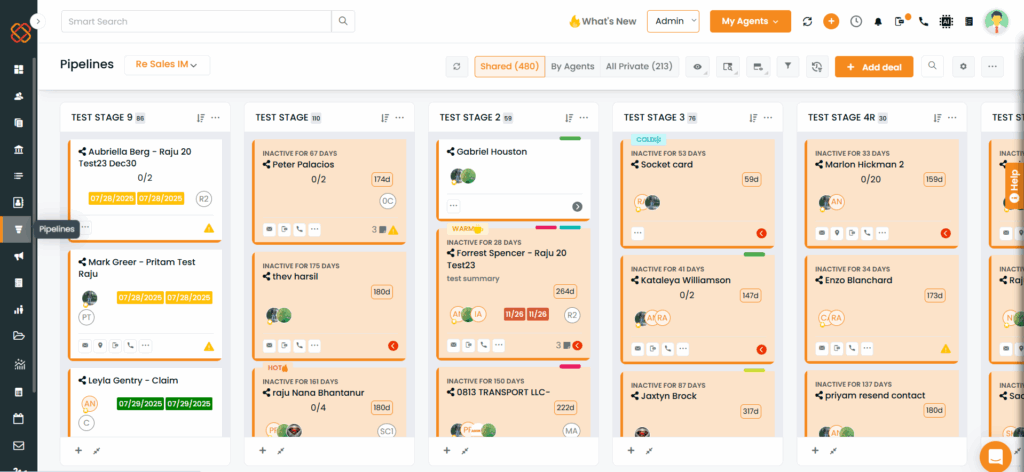The image size is (1024, 472).
Task: Open three-dots menu on TEST STAGE 4R column
Action: click(952, 118)
